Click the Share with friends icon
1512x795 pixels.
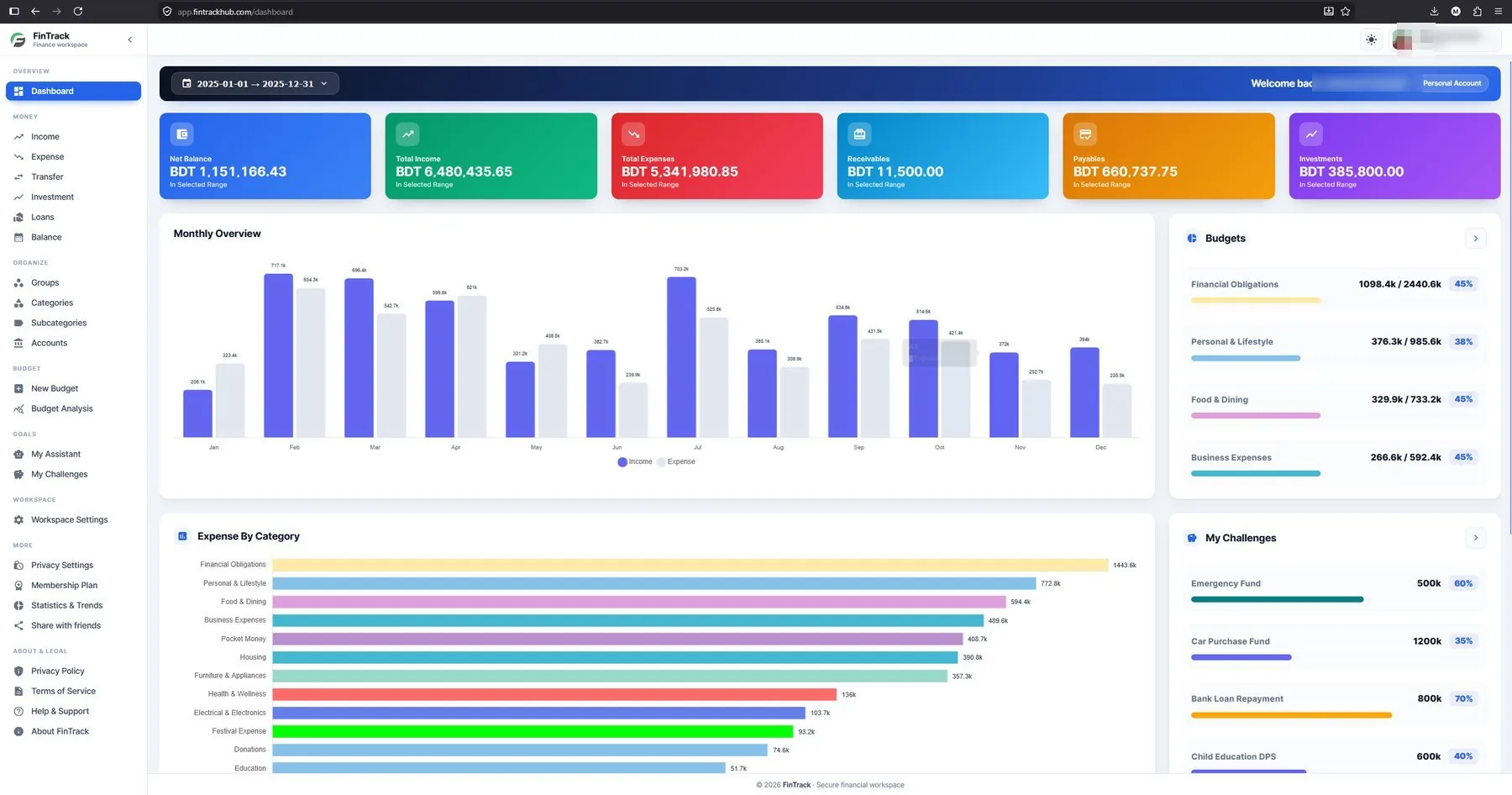[x=18, y=625]
